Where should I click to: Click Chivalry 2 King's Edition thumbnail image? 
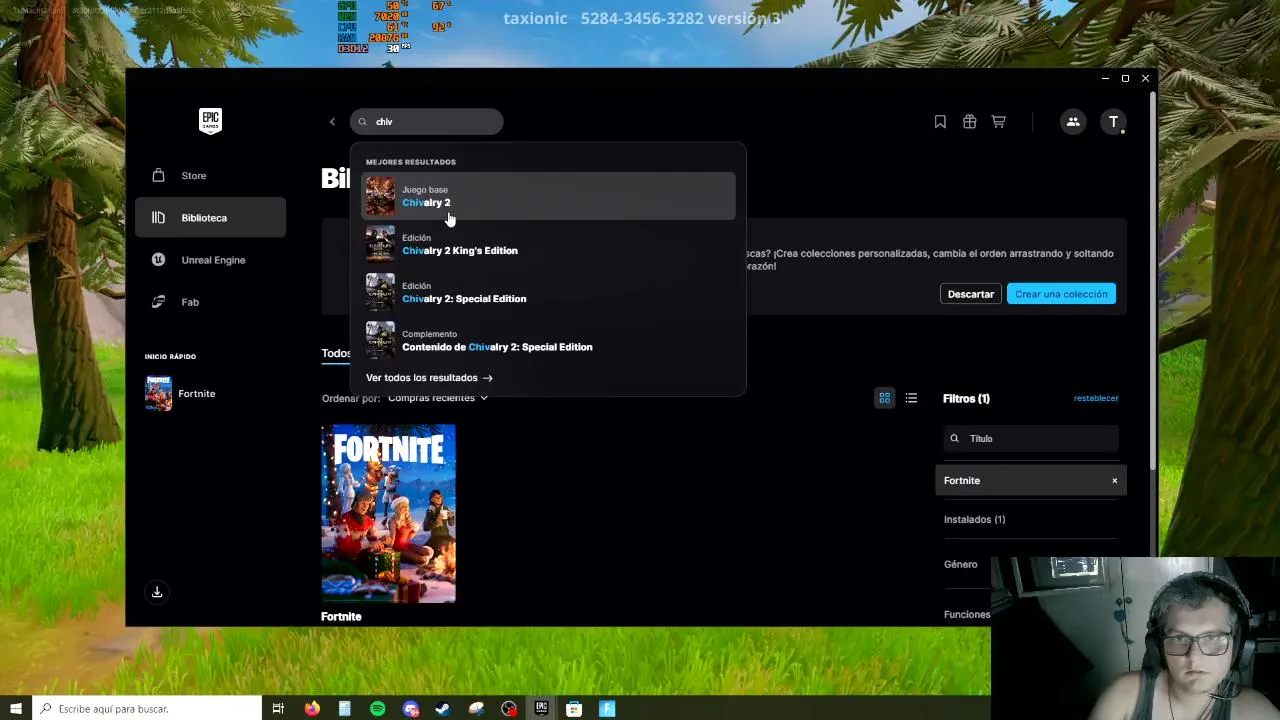[380, 244]
